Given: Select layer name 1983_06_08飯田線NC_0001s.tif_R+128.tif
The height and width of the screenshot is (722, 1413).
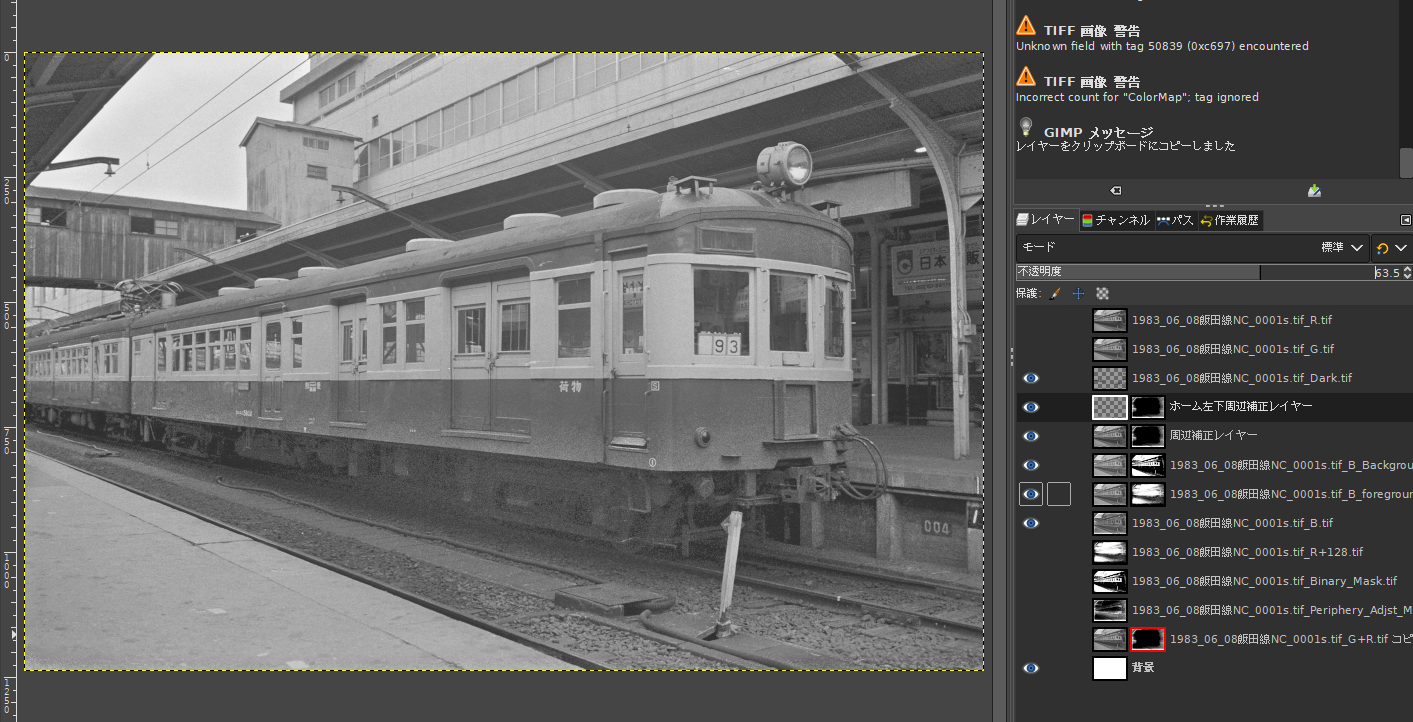Looking at the screenshot, I should pos(1247,552).
